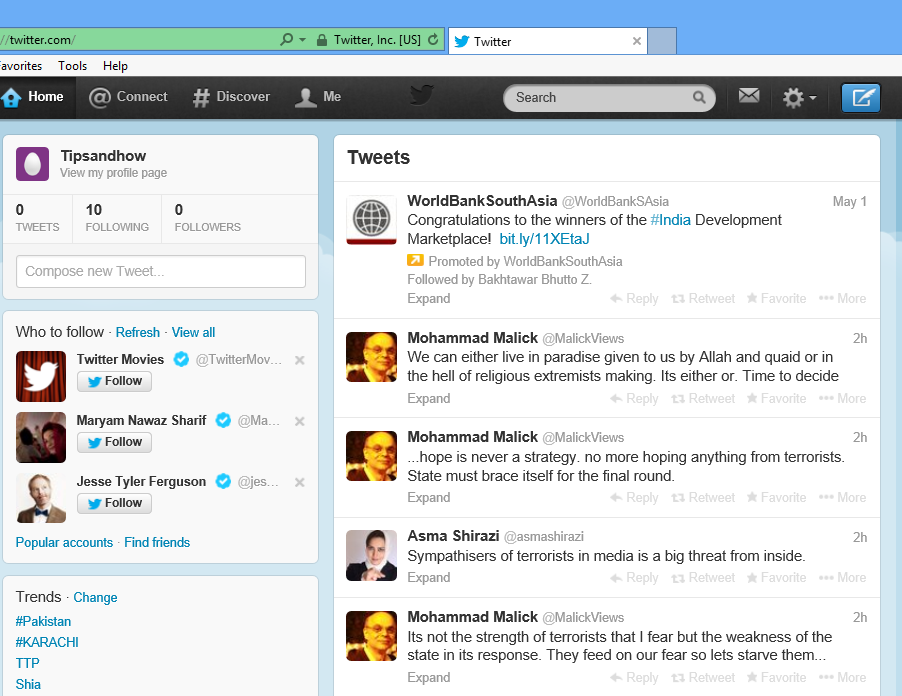Retweet the WorldBankSouthAsia tweet

point(703,299)
